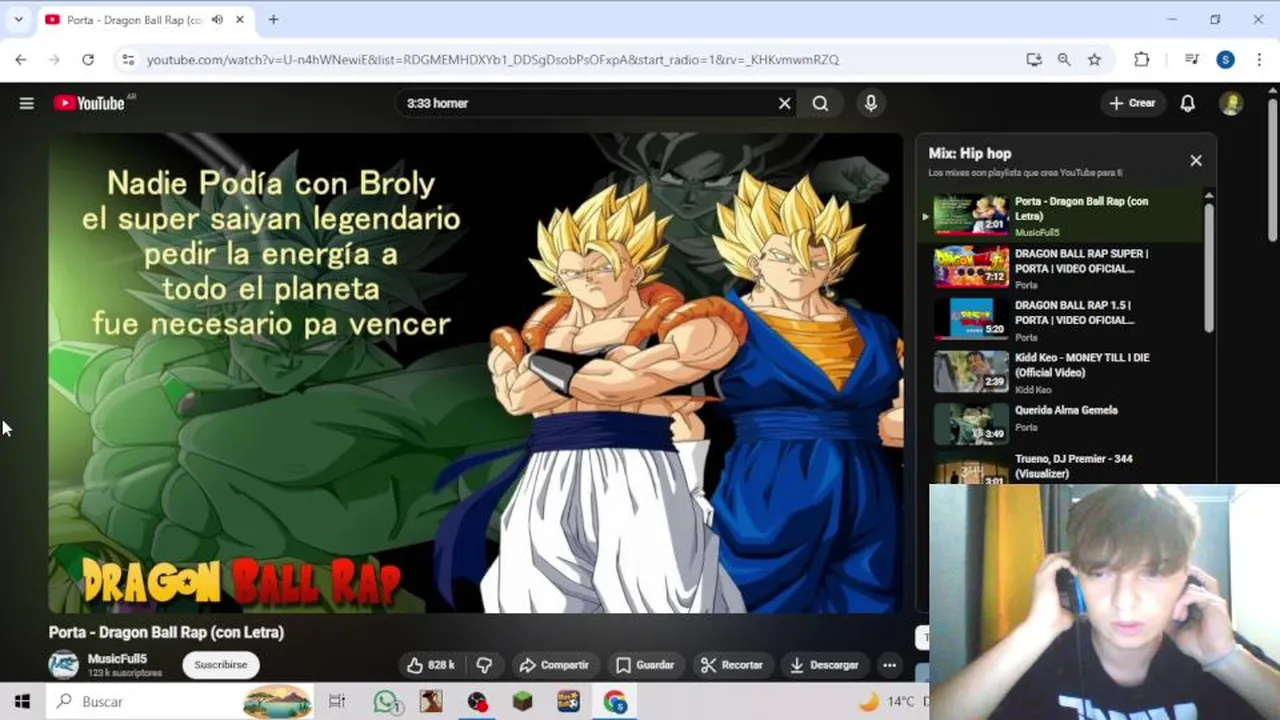
Task: Click the Mix: Hip hop playlist title
Action: point(969,153)
